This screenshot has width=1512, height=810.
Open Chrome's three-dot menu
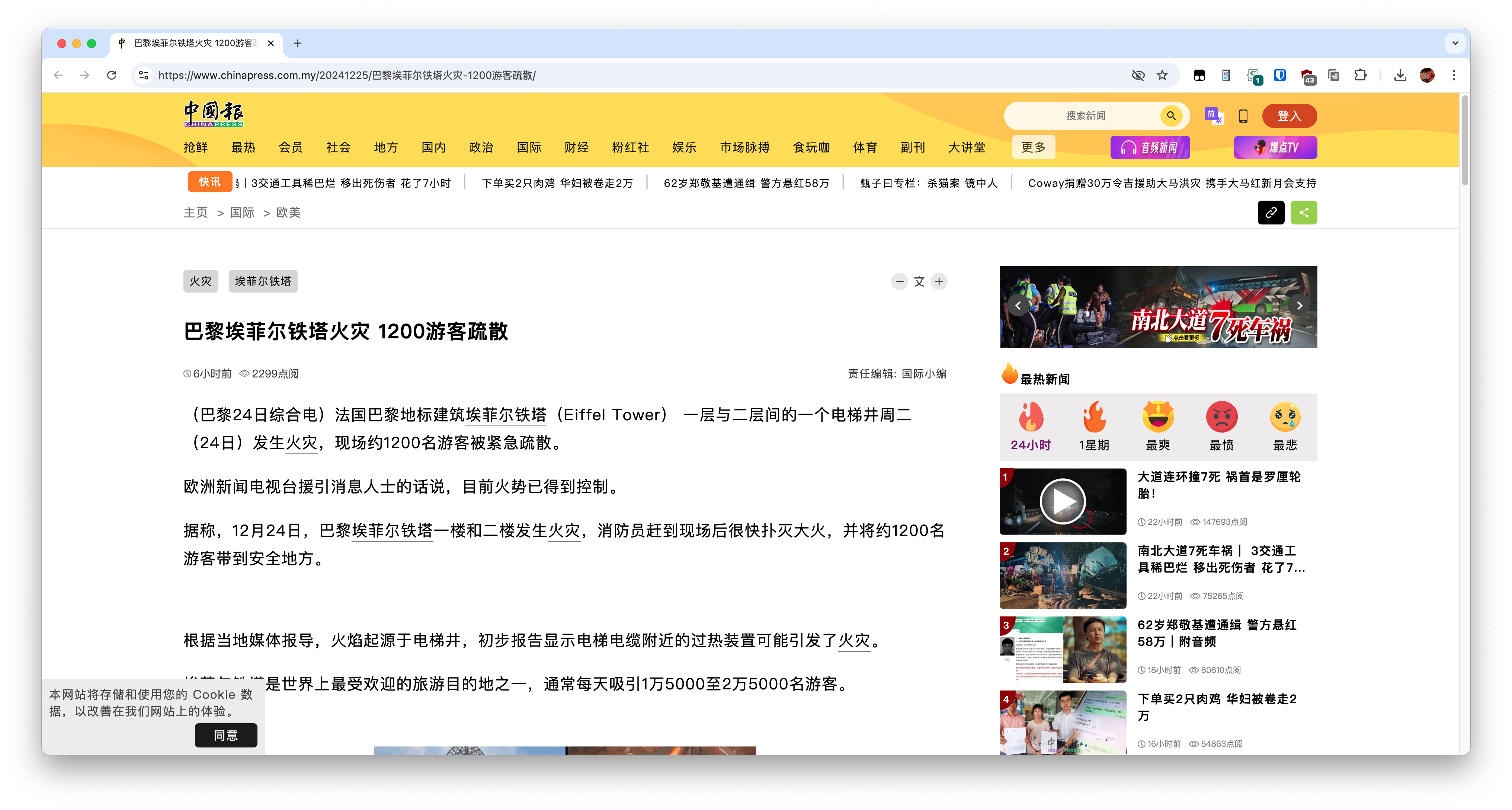tap(1454, 75)
